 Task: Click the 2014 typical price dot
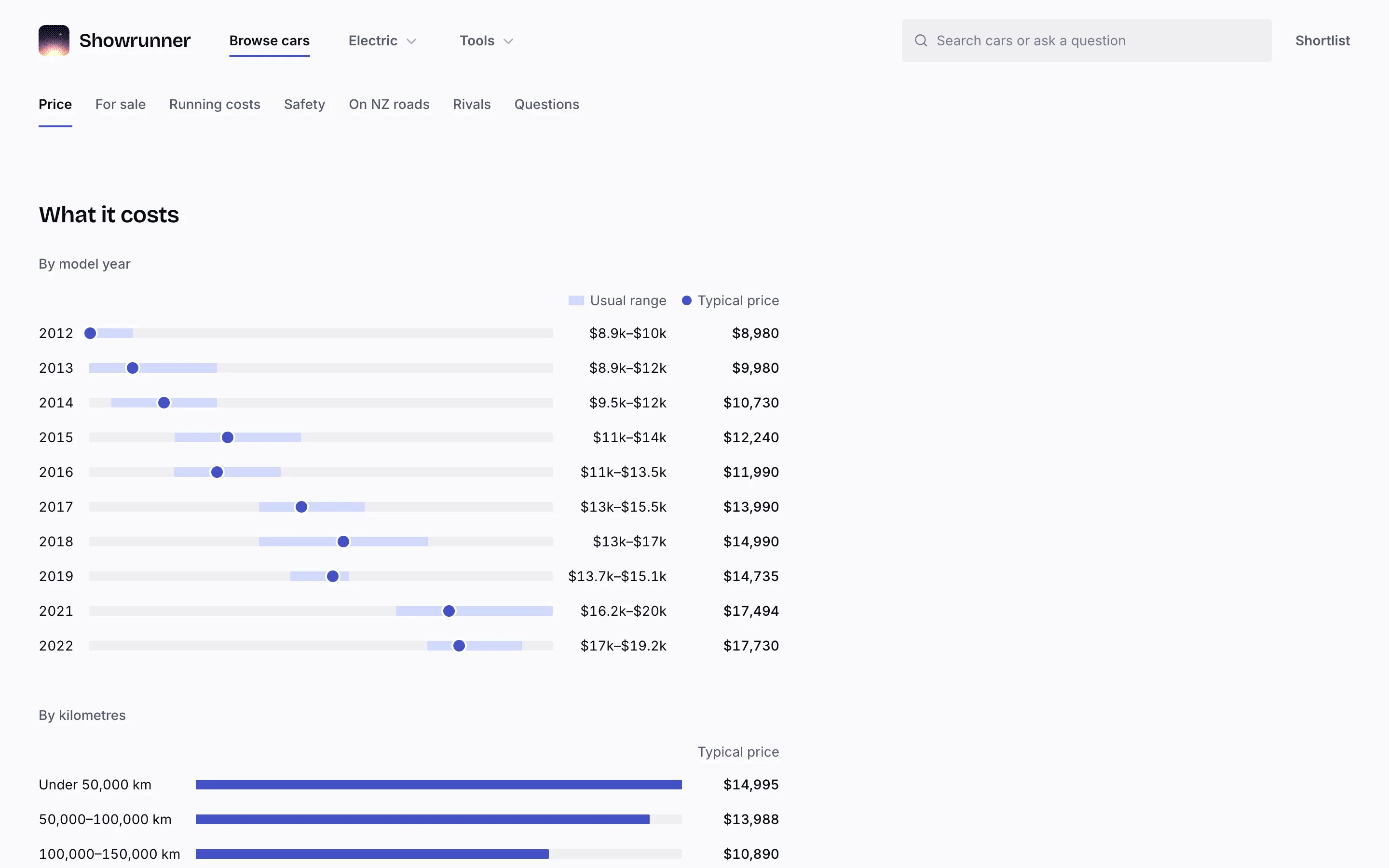tap(164, 403)
